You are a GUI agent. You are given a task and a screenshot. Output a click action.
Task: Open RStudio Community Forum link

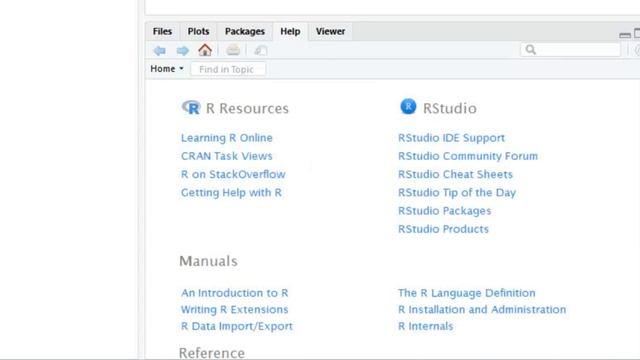[468, 156]
